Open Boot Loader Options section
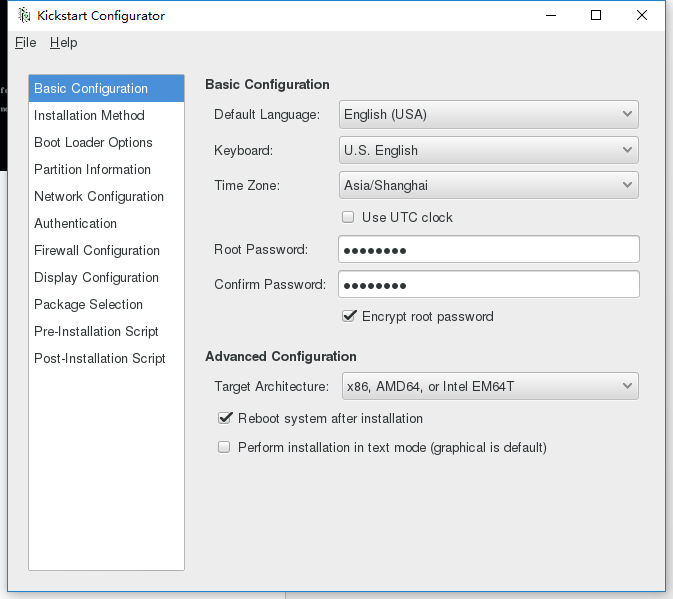Image resolution: width=673 pixels, height=599 pixels. pos(93,143)
